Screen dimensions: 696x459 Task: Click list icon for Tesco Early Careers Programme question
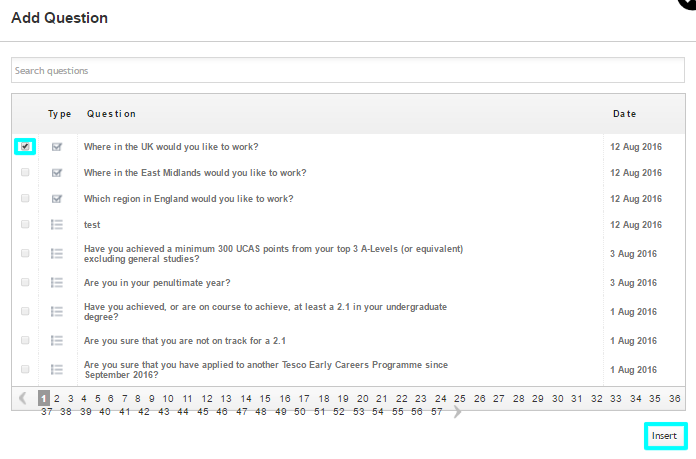[57, 370]
